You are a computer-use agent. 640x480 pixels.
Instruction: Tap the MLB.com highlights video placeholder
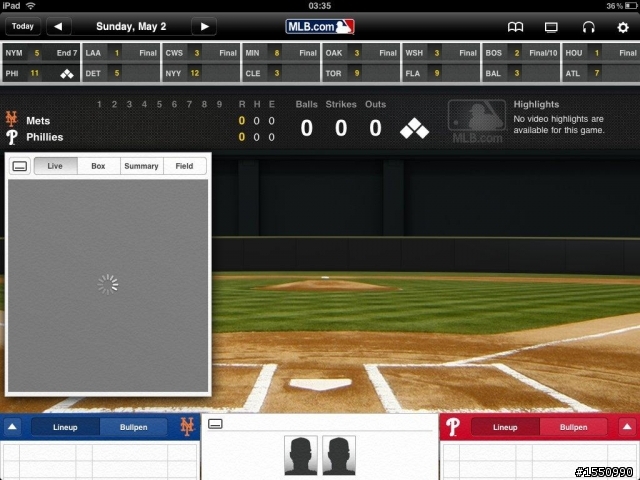coord(477,121)
